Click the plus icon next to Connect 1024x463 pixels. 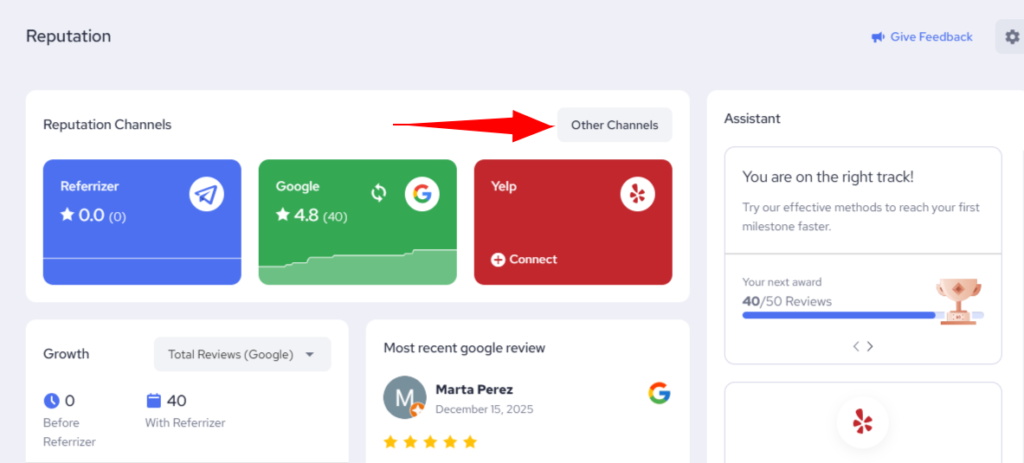498,260
